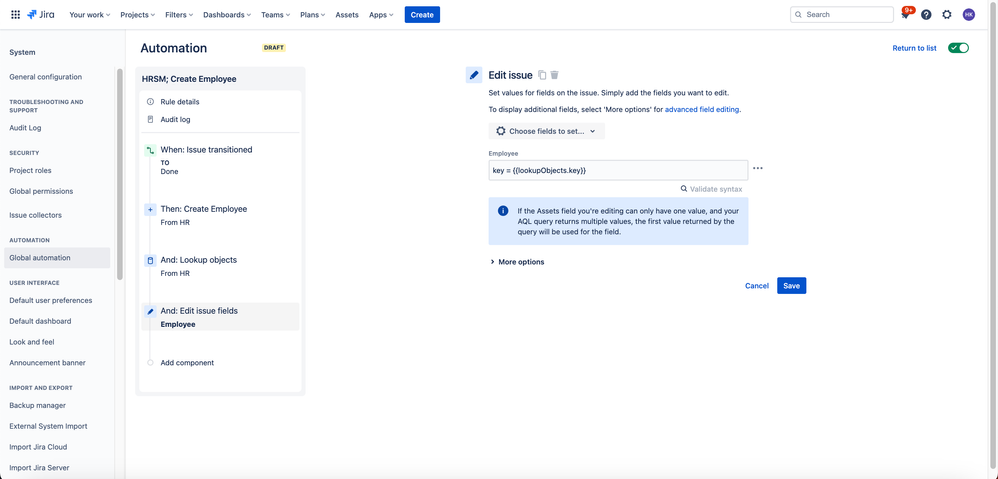Viewport: 998px width, 479px height.
Task: Click Add component
Action: click(x=187, y=363)
